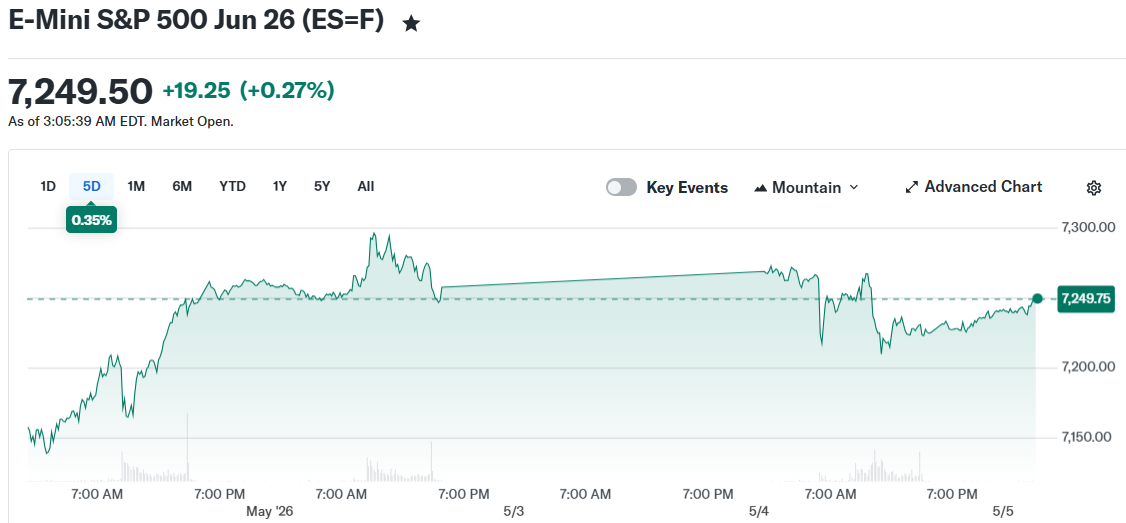This screenshot has height=523, width=1126.
Task: Select the 1D range tab
Action: click(47, 187)
